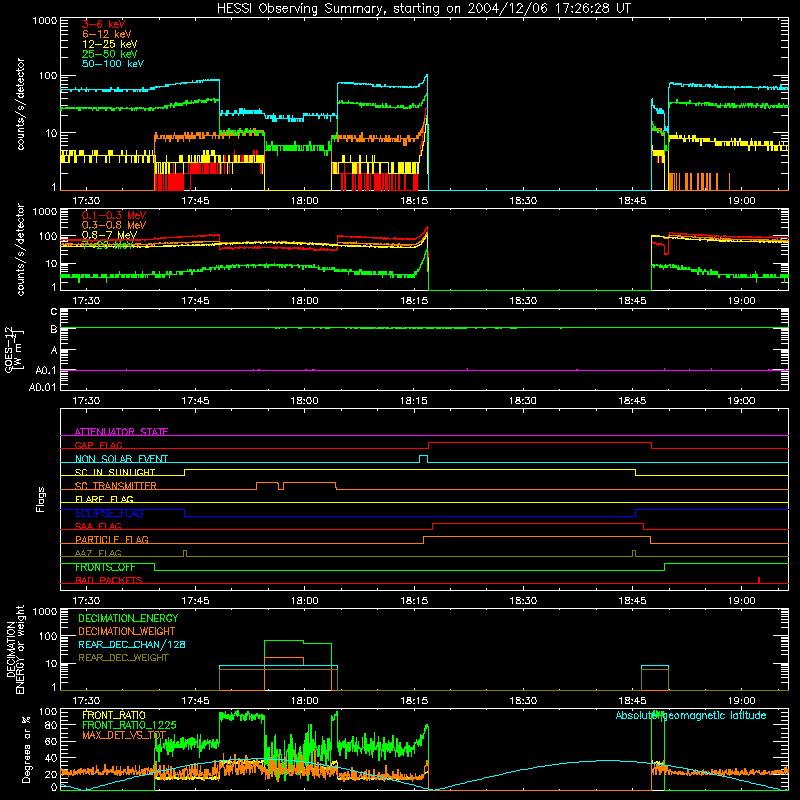Click the ATTENUATOR_STATE flag label
The image size is (800, 800).
[121, 432]
